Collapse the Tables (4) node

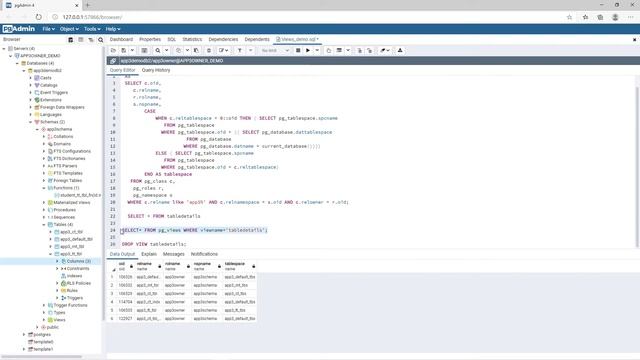[44, 224]
